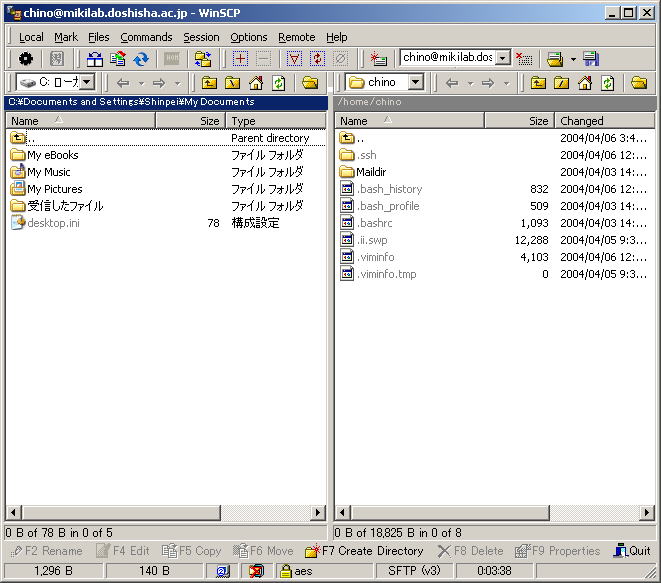Go to local root directory icon
The height and width of the screenshot is (583, 661).
(x=232, y=83)
